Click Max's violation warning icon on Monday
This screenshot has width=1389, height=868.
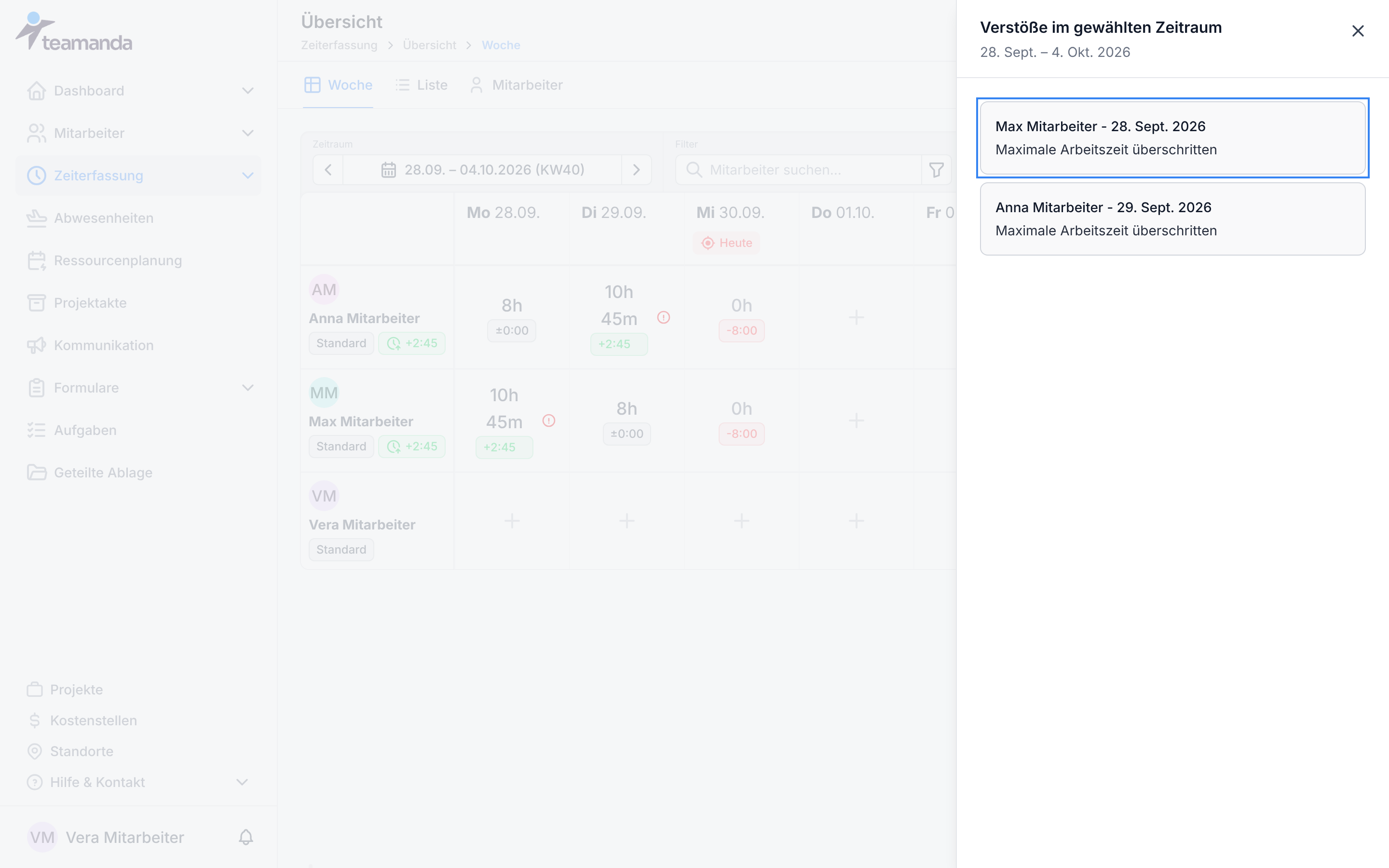tap(549, 421)
